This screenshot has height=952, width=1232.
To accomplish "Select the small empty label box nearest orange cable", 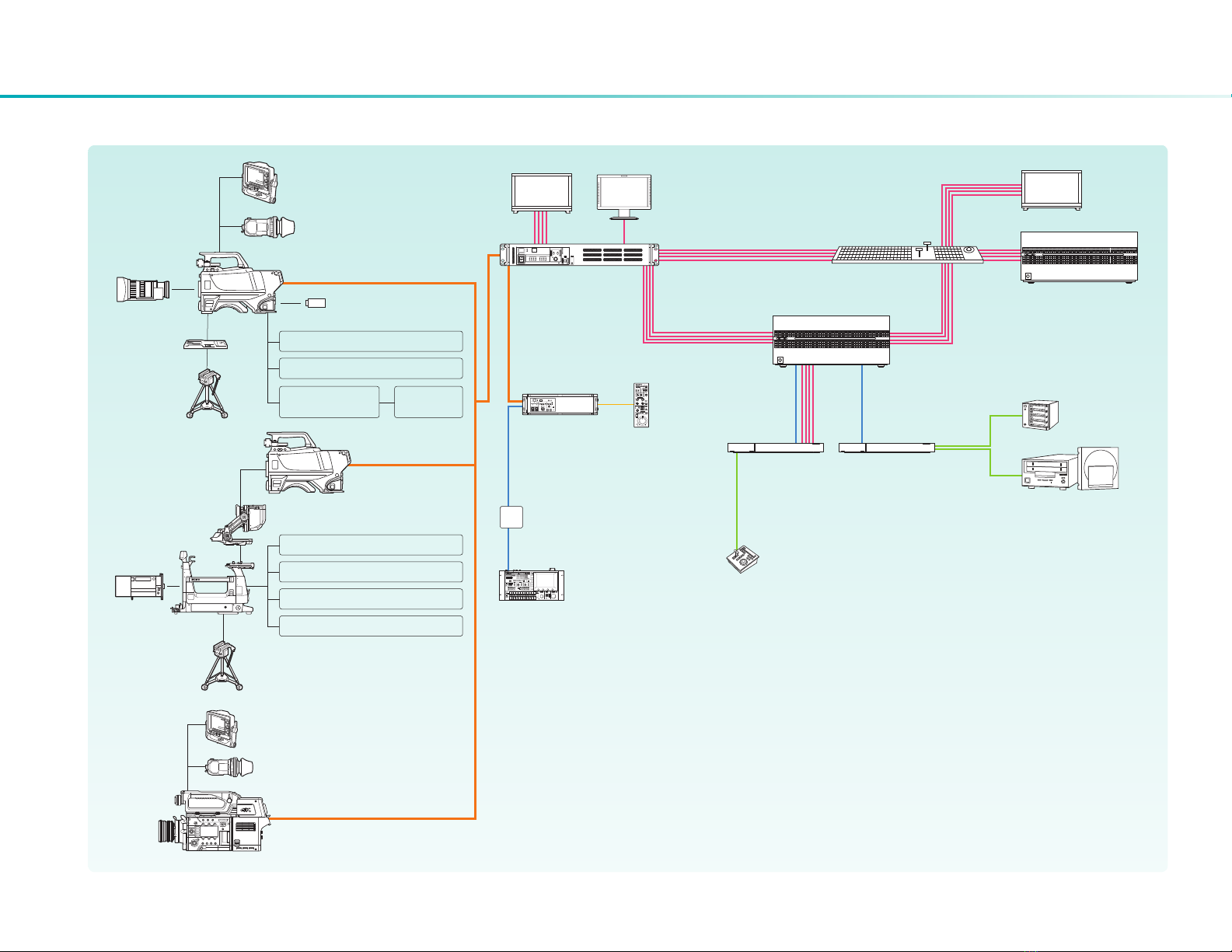I will click(428, 402).
